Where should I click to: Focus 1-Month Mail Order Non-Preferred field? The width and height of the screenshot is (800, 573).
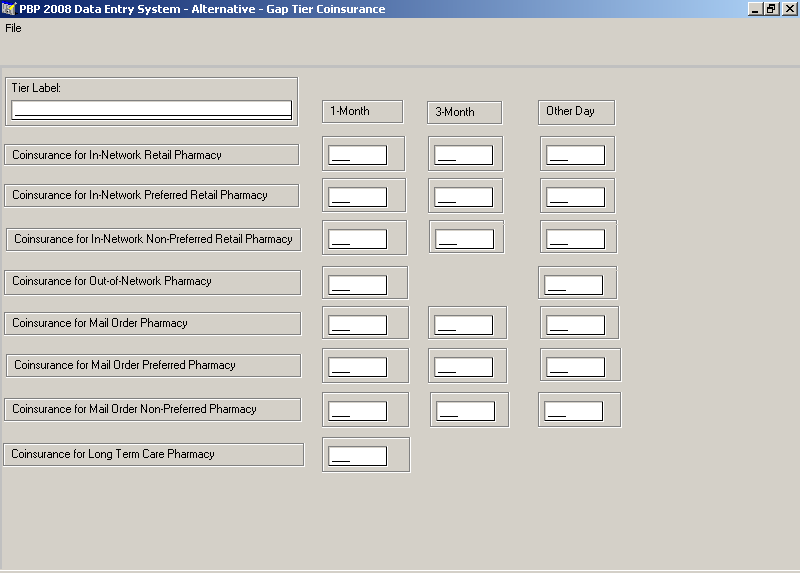[357, 411]
